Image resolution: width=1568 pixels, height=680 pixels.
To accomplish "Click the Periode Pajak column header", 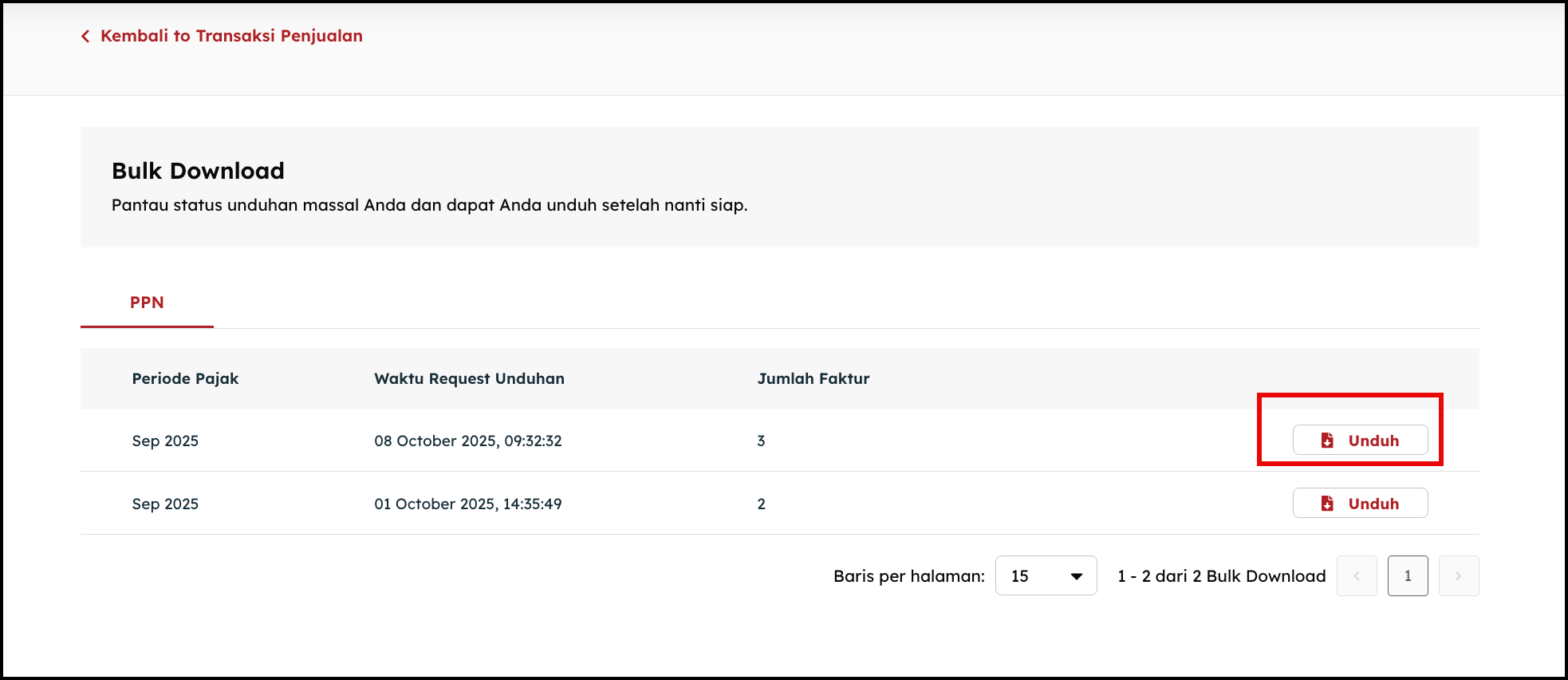I will tap(185, 379).
